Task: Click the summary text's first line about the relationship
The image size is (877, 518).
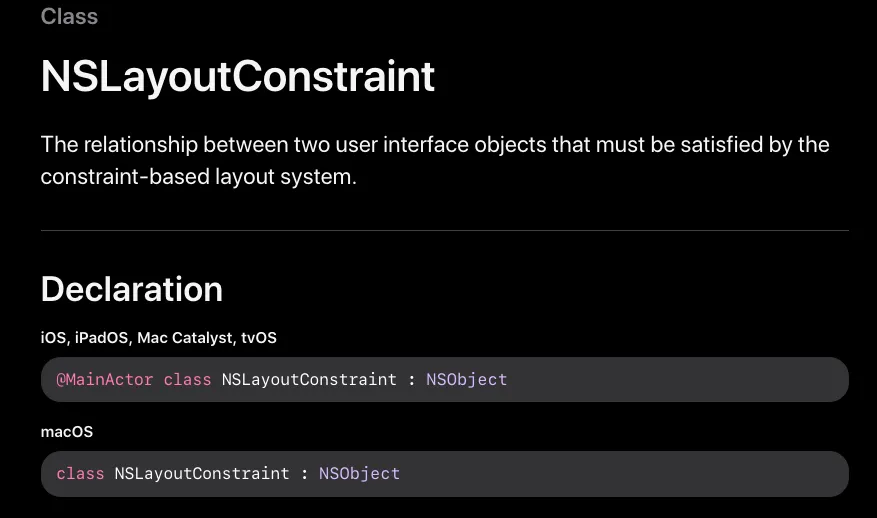Action: [435, 145]
